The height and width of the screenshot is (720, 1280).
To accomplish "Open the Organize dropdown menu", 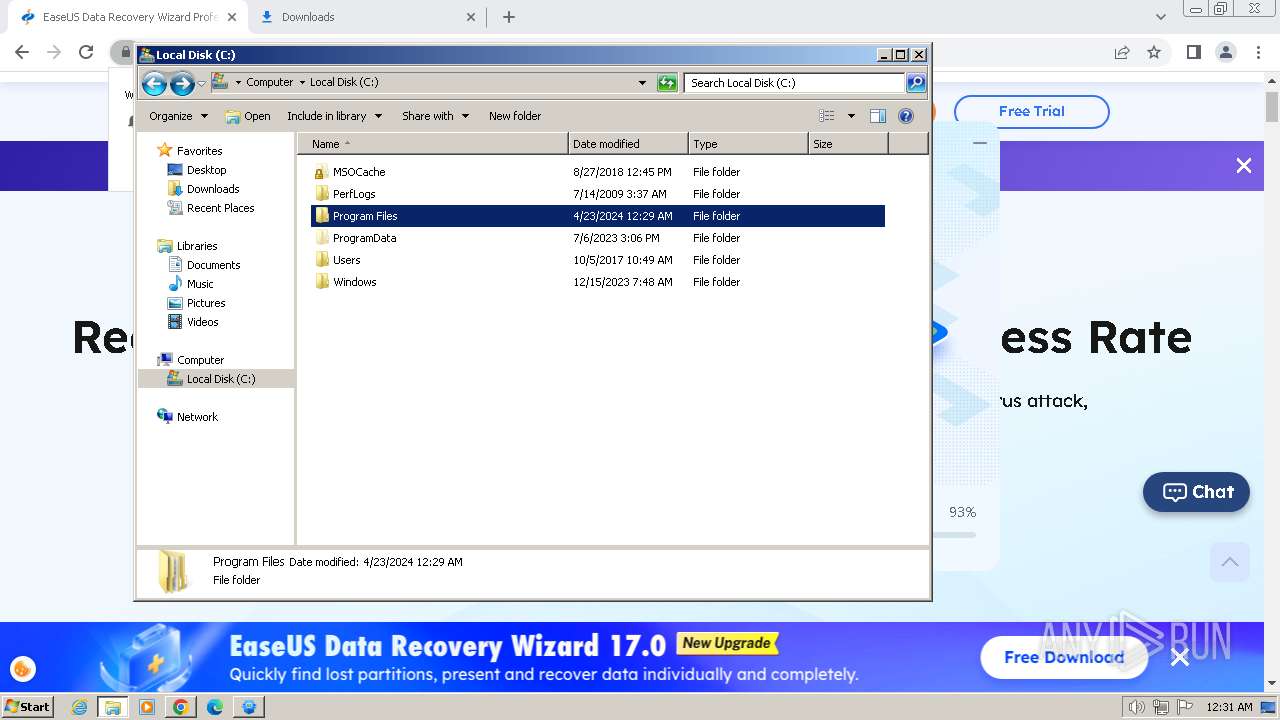I will pyautogui.click(x=178, y=116).
